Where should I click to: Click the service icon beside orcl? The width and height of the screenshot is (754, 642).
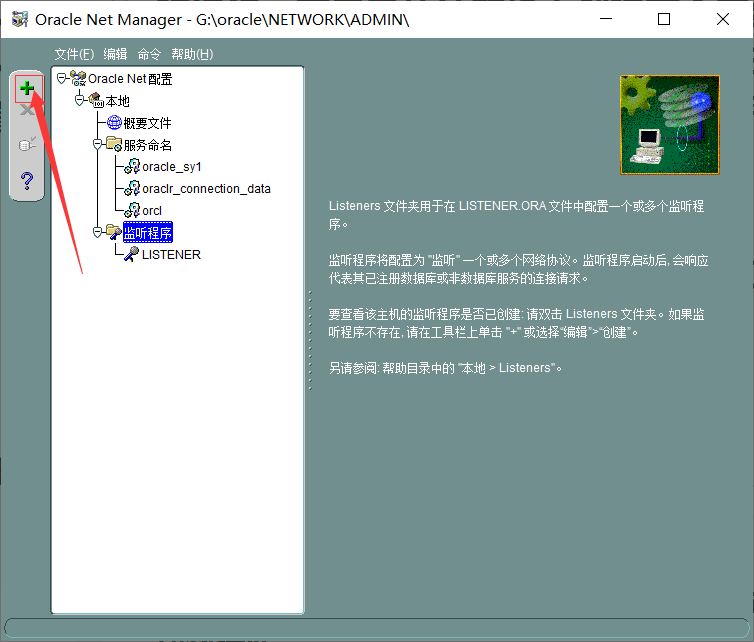[132, 211]
